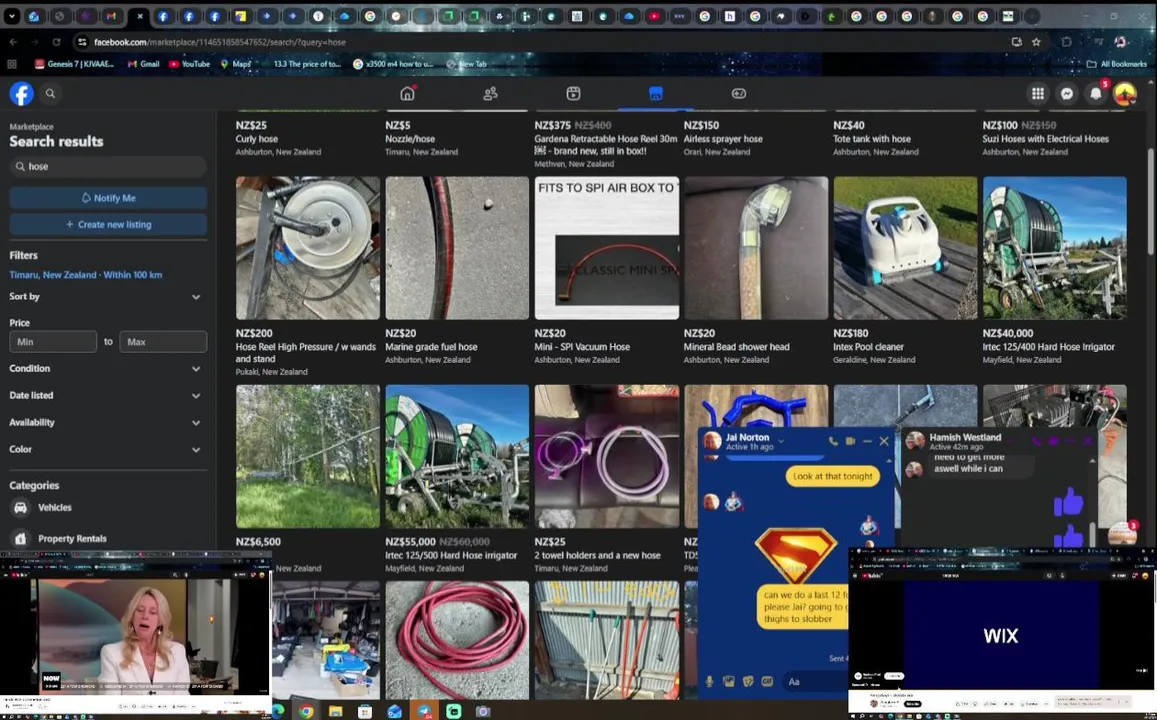The height and width of the screenshot is (720, 1157).
Task: Open the Hose Reel High Pressure listing photo
Action: click(308, 248)
